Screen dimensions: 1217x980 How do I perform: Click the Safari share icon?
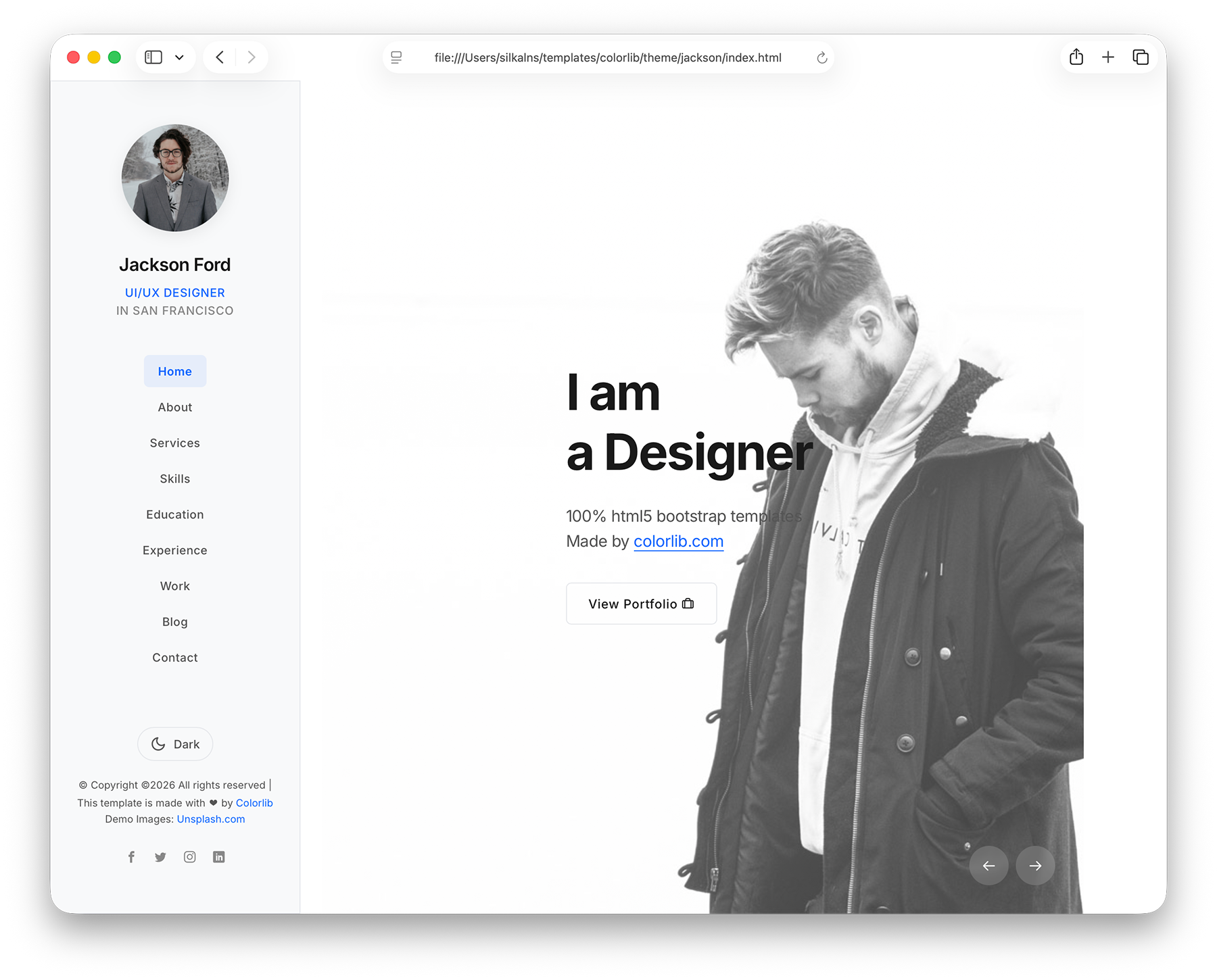1076,57
